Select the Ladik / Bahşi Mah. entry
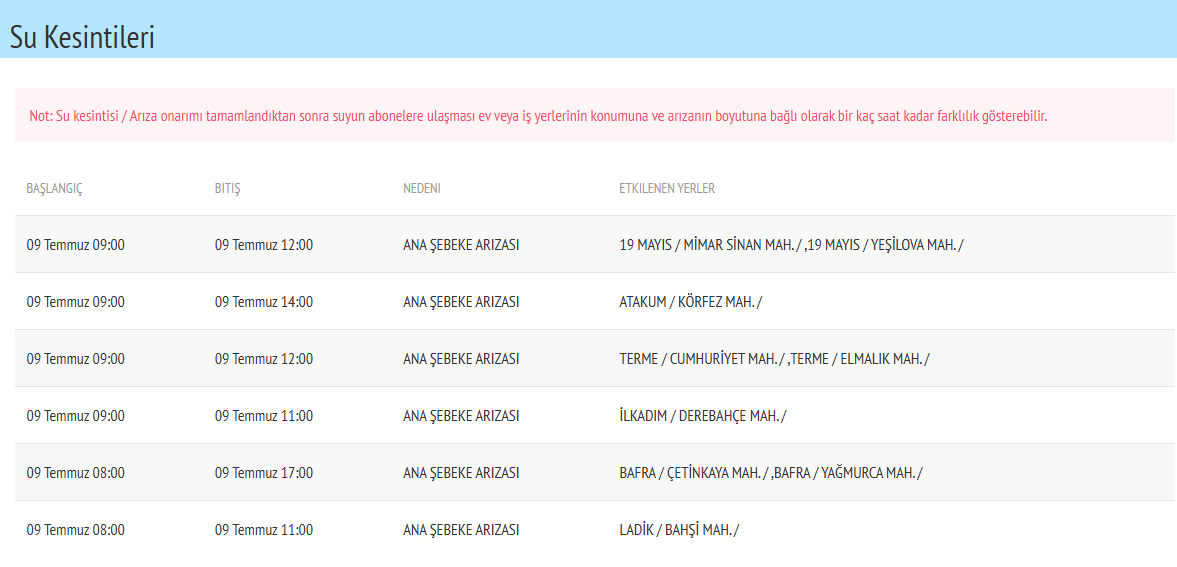 [x=679, y=530]
